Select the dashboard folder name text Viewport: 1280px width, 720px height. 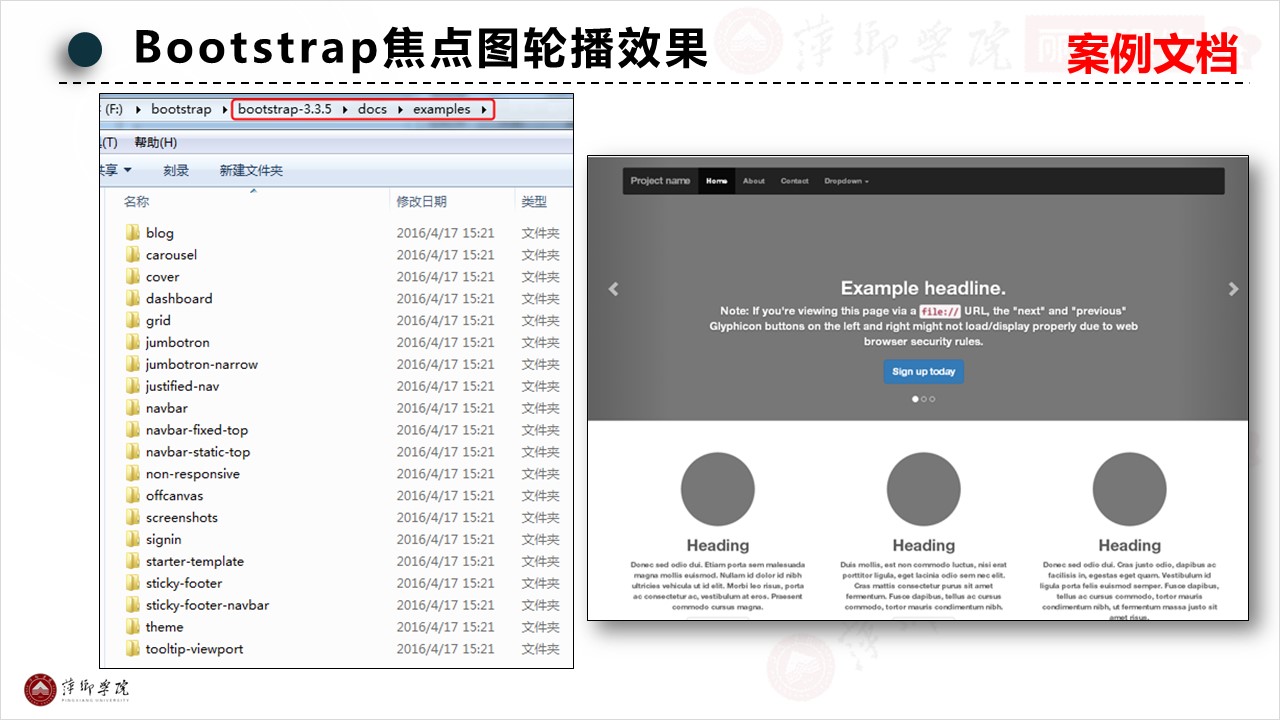pos(179,299)
